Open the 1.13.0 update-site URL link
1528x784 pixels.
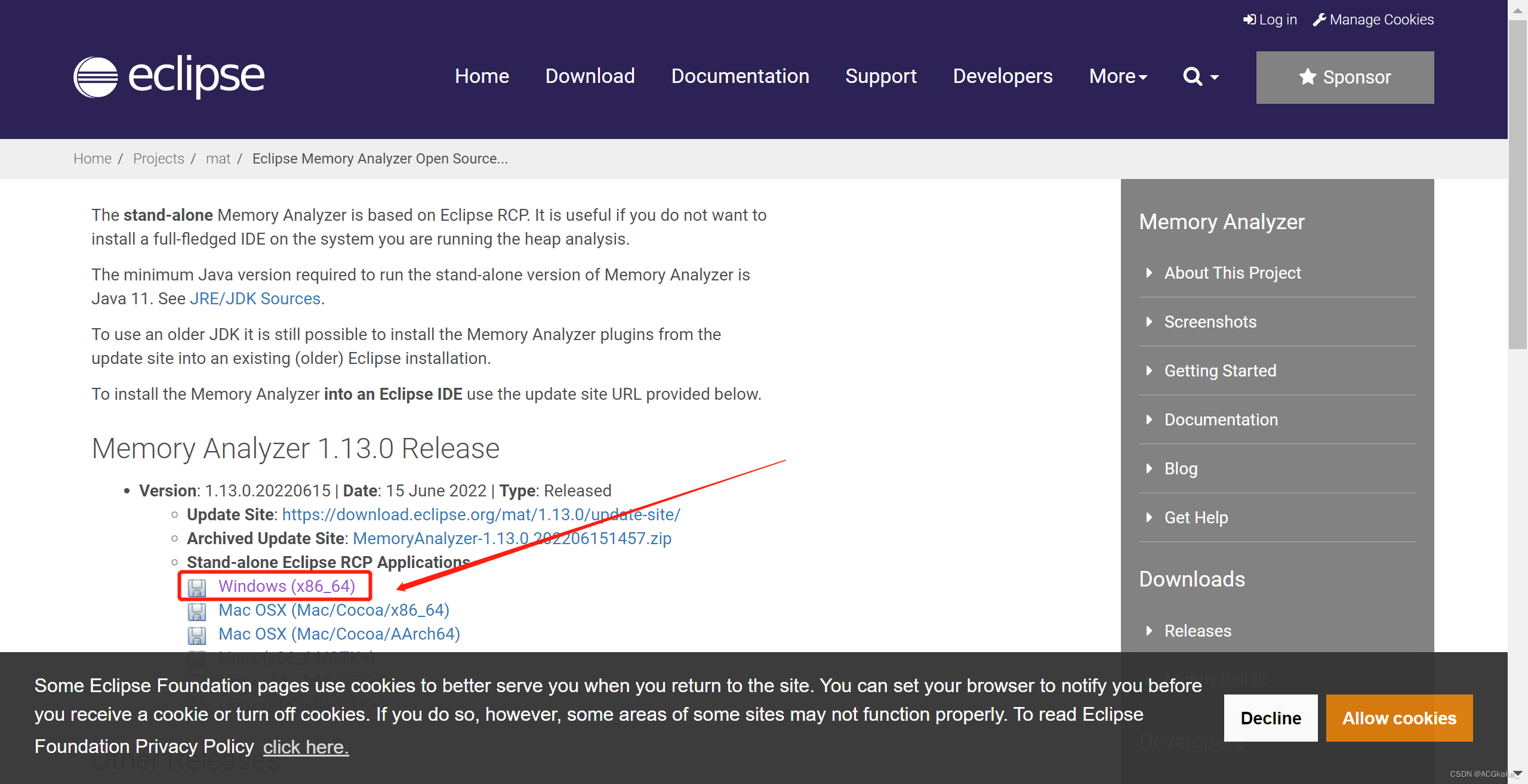481,514
